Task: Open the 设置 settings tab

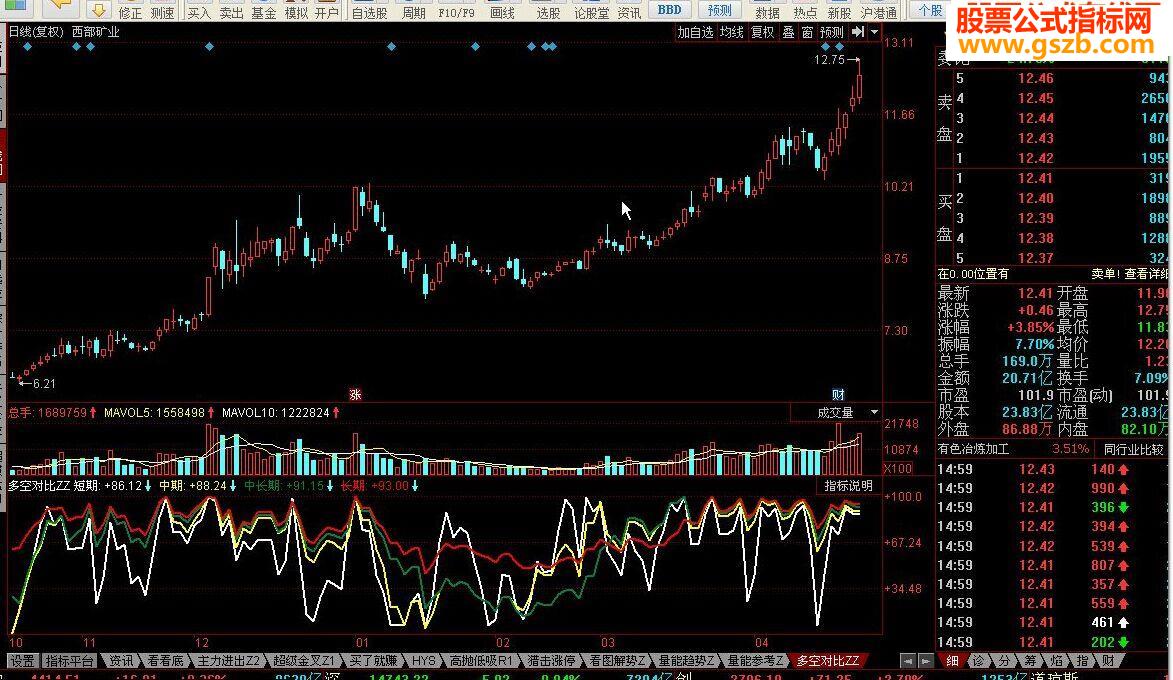Action: coord(22,661)
